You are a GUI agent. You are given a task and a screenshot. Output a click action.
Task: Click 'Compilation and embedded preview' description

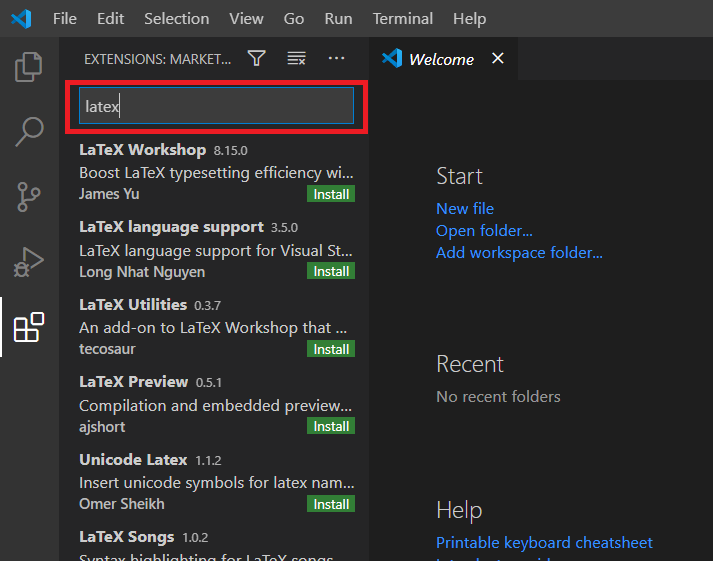click(x=216, y=406)
